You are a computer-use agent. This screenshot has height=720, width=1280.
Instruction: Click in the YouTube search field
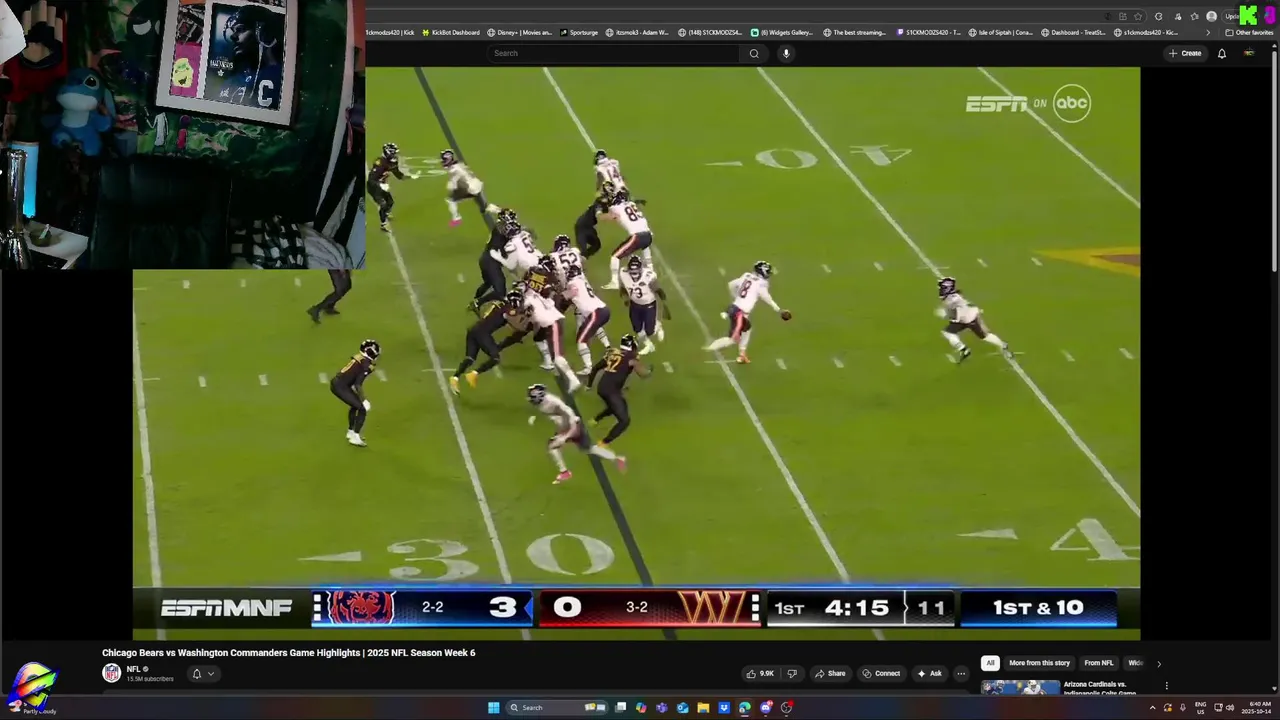[615, 53]
